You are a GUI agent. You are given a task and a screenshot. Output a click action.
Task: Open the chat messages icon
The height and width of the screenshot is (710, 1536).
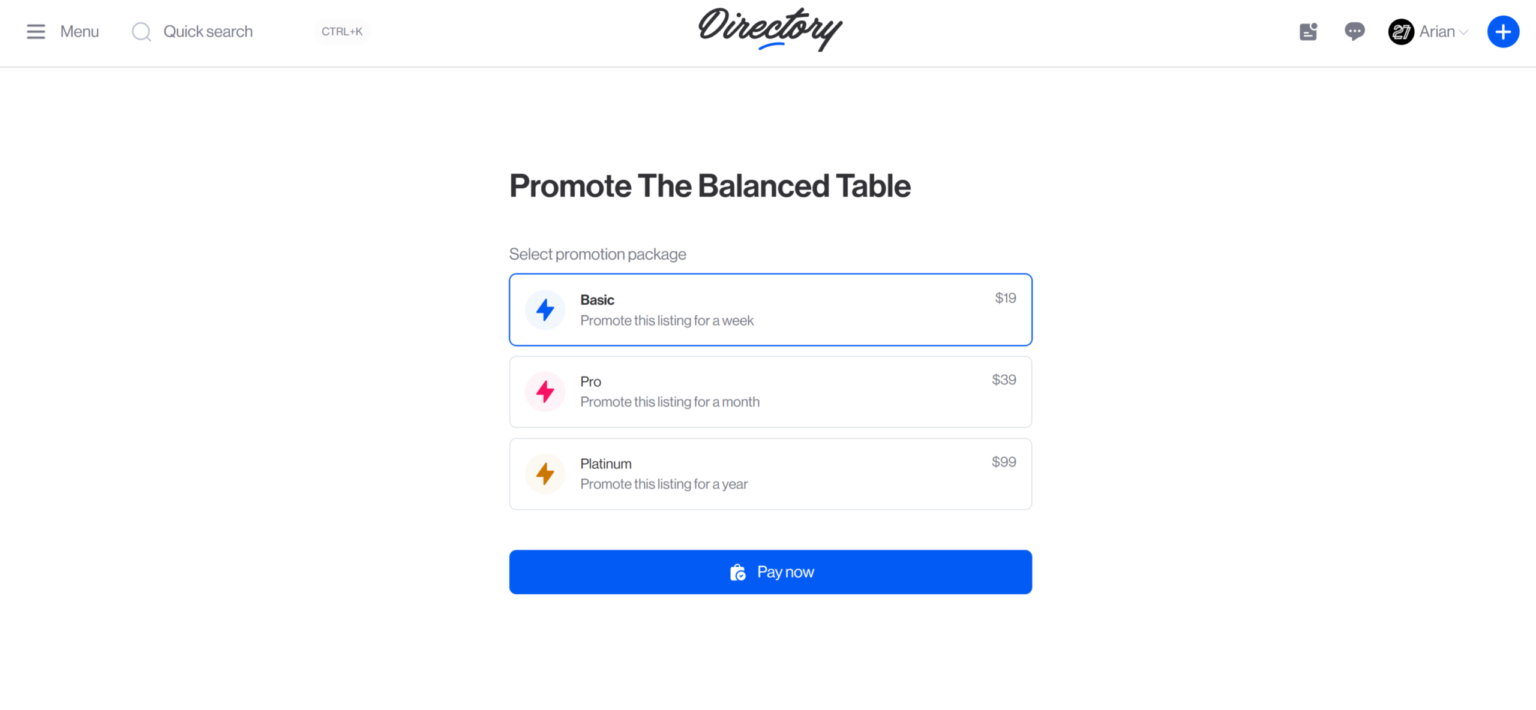1355,32
